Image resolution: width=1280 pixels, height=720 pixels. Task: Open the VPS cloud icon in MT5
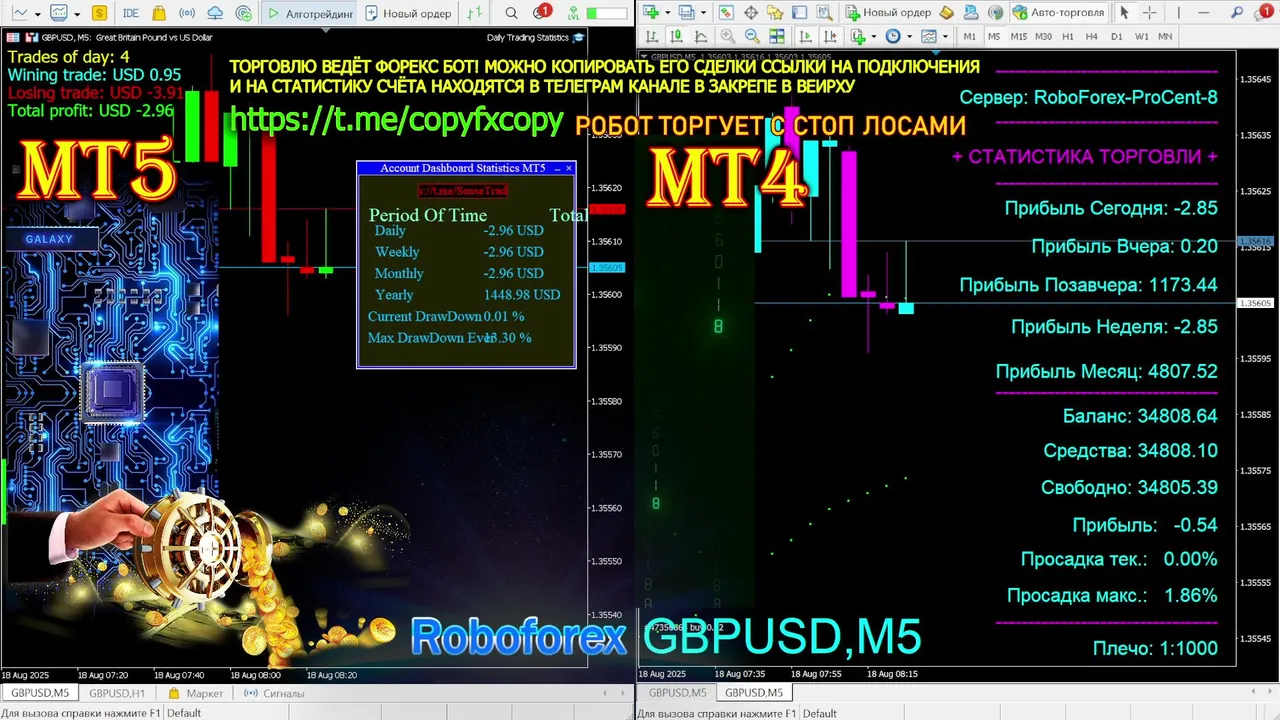coord(215,14)
